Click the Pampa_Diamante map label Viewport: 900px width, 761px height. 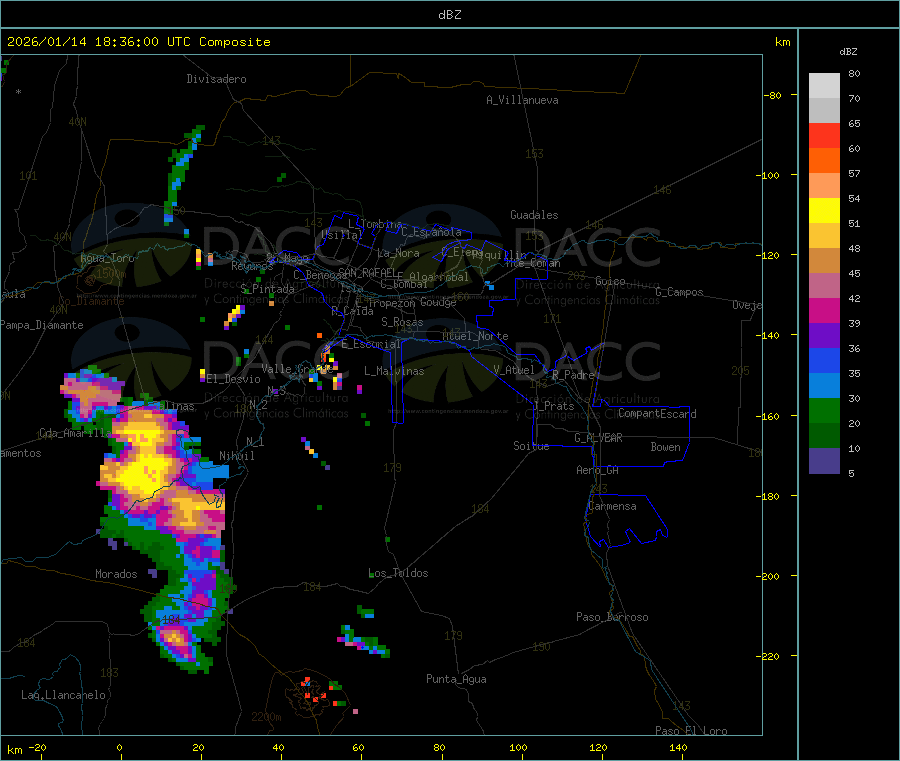coord(42,325)
